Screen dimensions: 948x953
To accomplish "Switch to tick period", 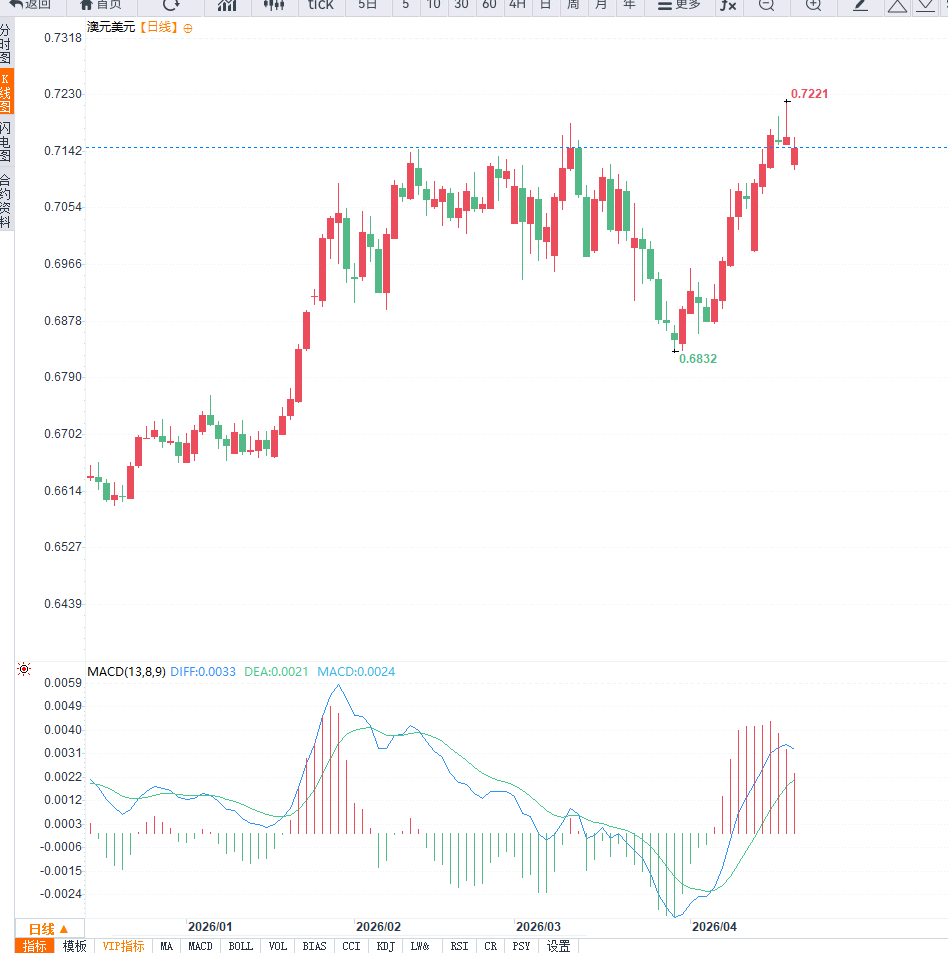I will coord(321,5).
